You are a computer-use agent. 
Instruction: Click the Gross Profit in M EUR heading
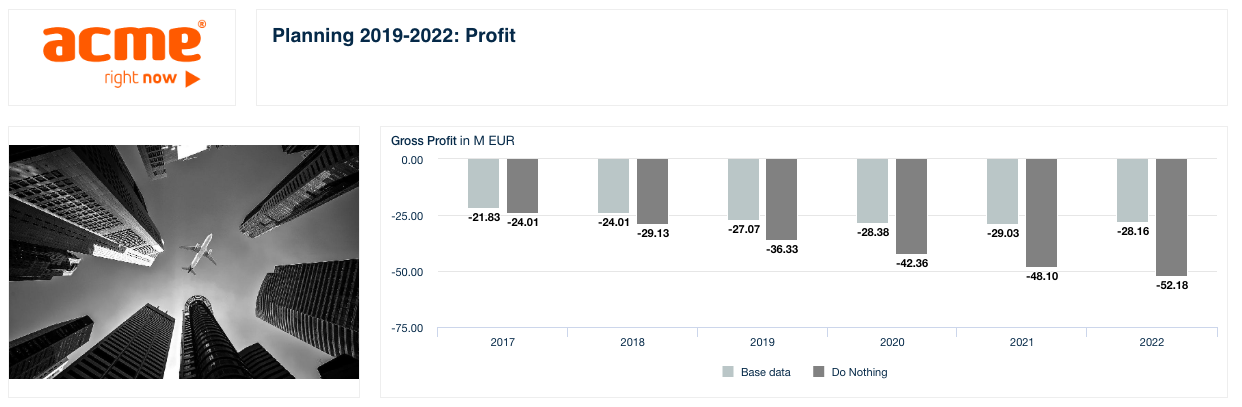pos(452,140)
